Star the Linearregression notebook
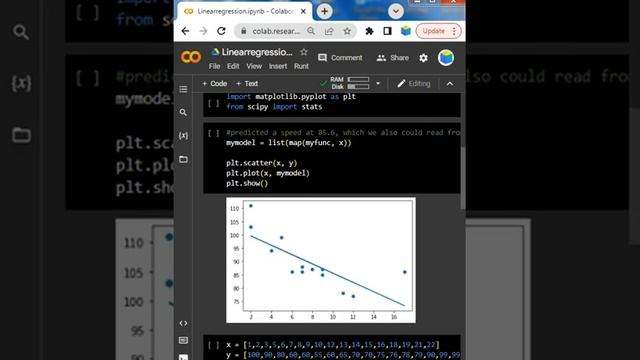This screenshot has width=640, height=360. point(304,52)
